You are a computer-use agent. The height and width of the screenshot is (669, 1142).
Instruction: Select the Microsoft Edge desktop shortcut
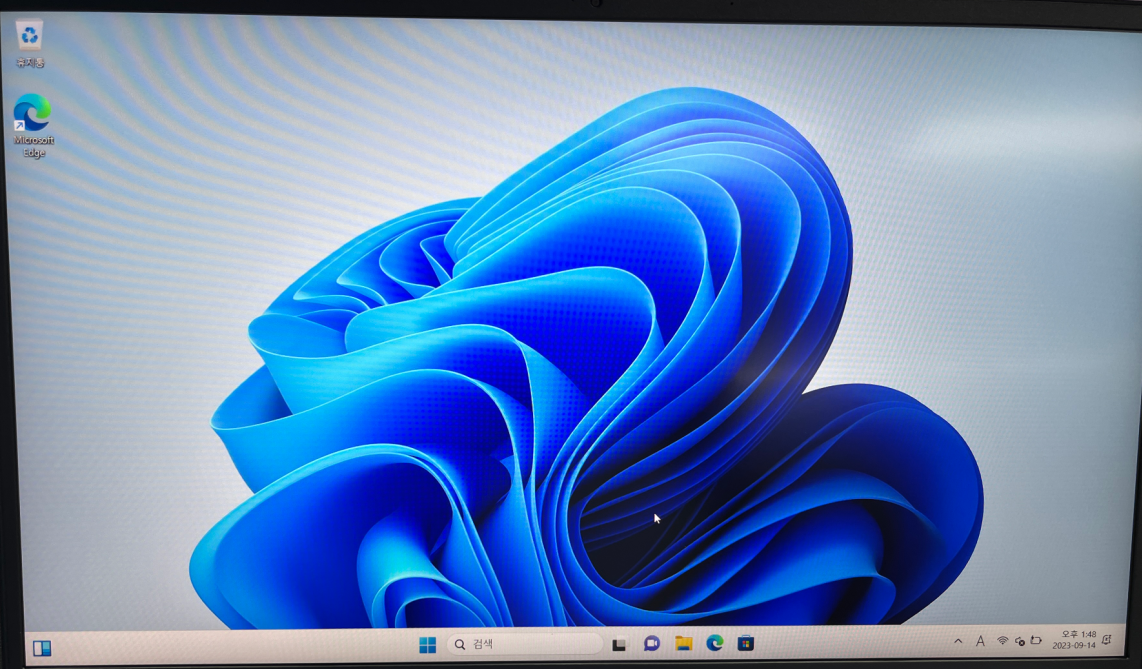(x=34, y=125)
